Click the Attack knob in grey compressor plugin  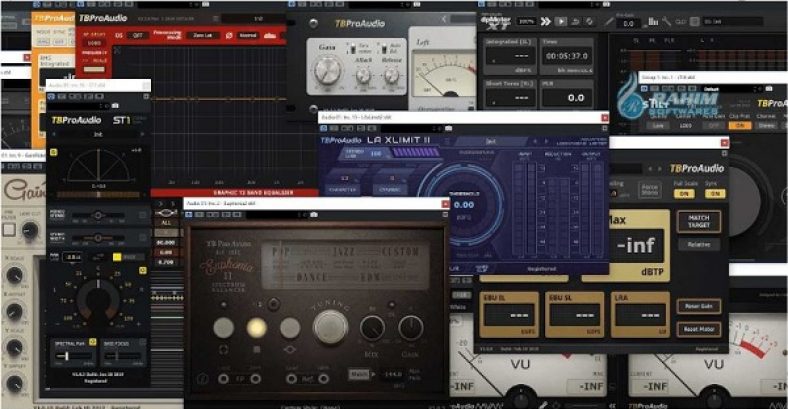(363, 76)
